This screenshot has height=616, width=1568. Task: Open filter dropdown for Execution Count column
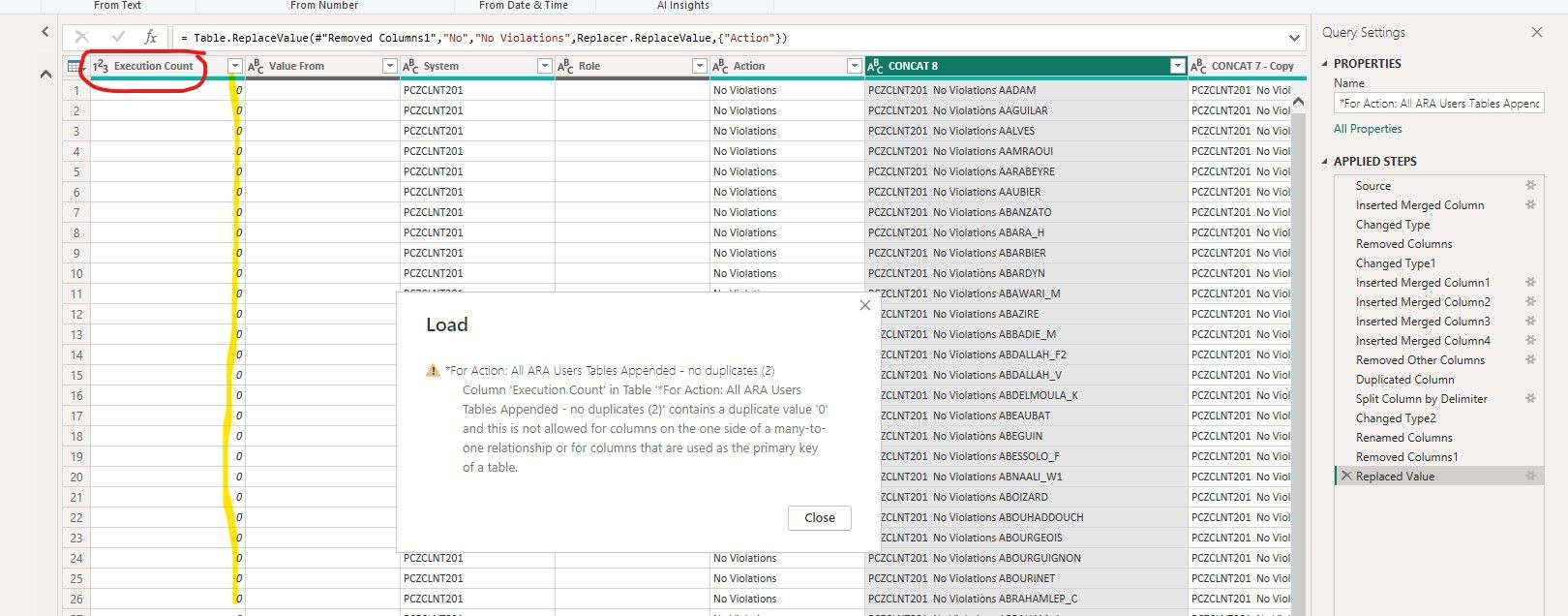234,66
